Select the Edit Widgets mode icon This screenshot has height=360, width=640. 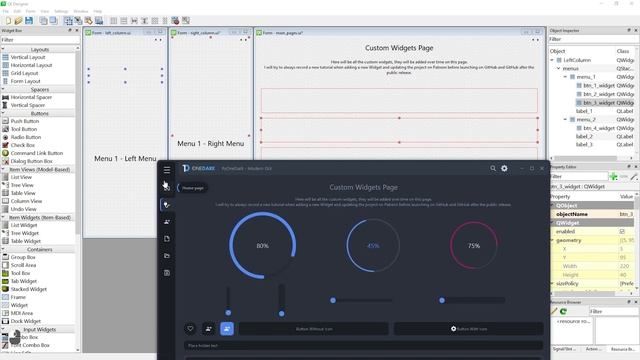pos(68,20)
